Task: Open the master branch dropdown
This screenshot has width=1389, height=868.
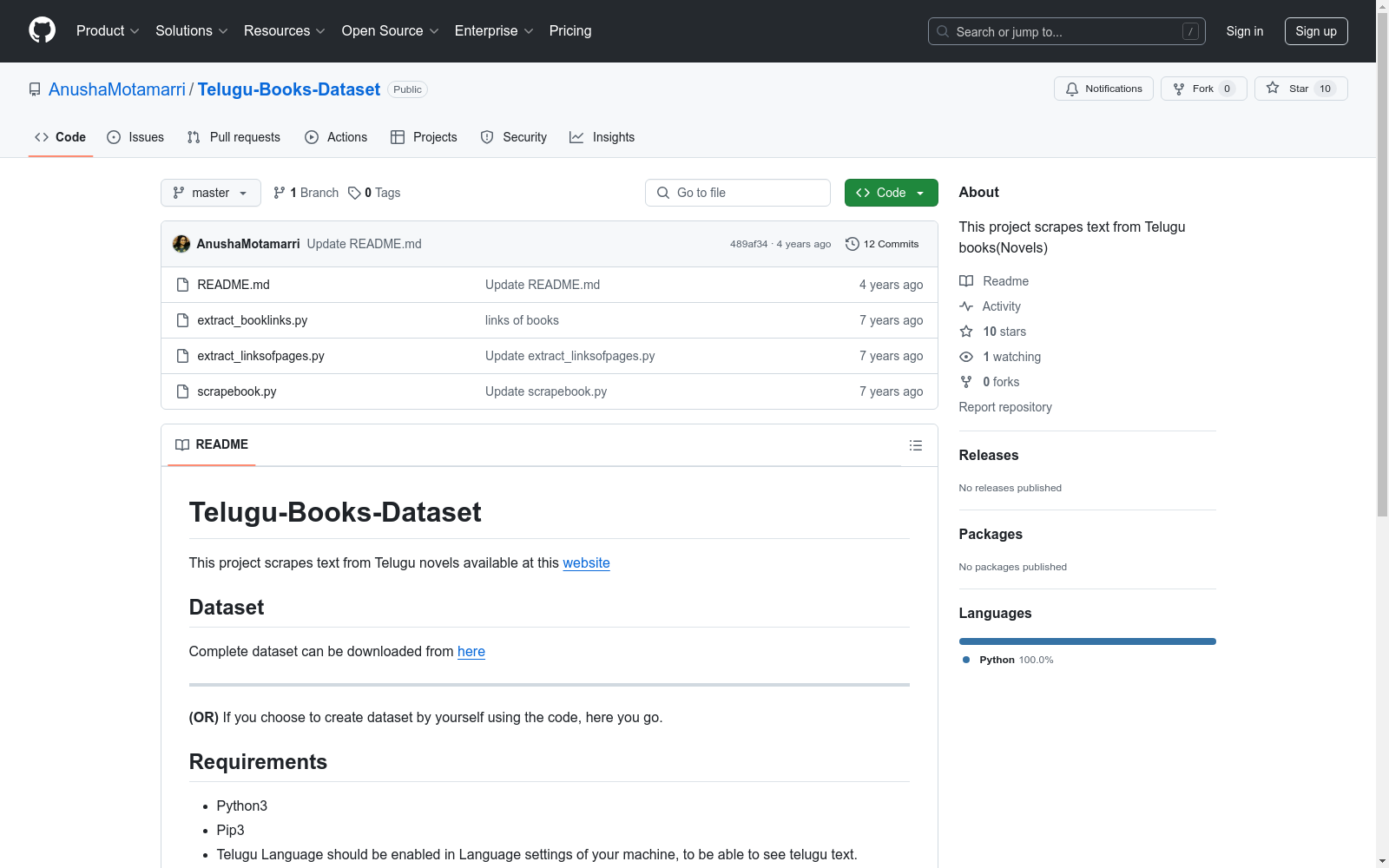Action: pos(211,193)
